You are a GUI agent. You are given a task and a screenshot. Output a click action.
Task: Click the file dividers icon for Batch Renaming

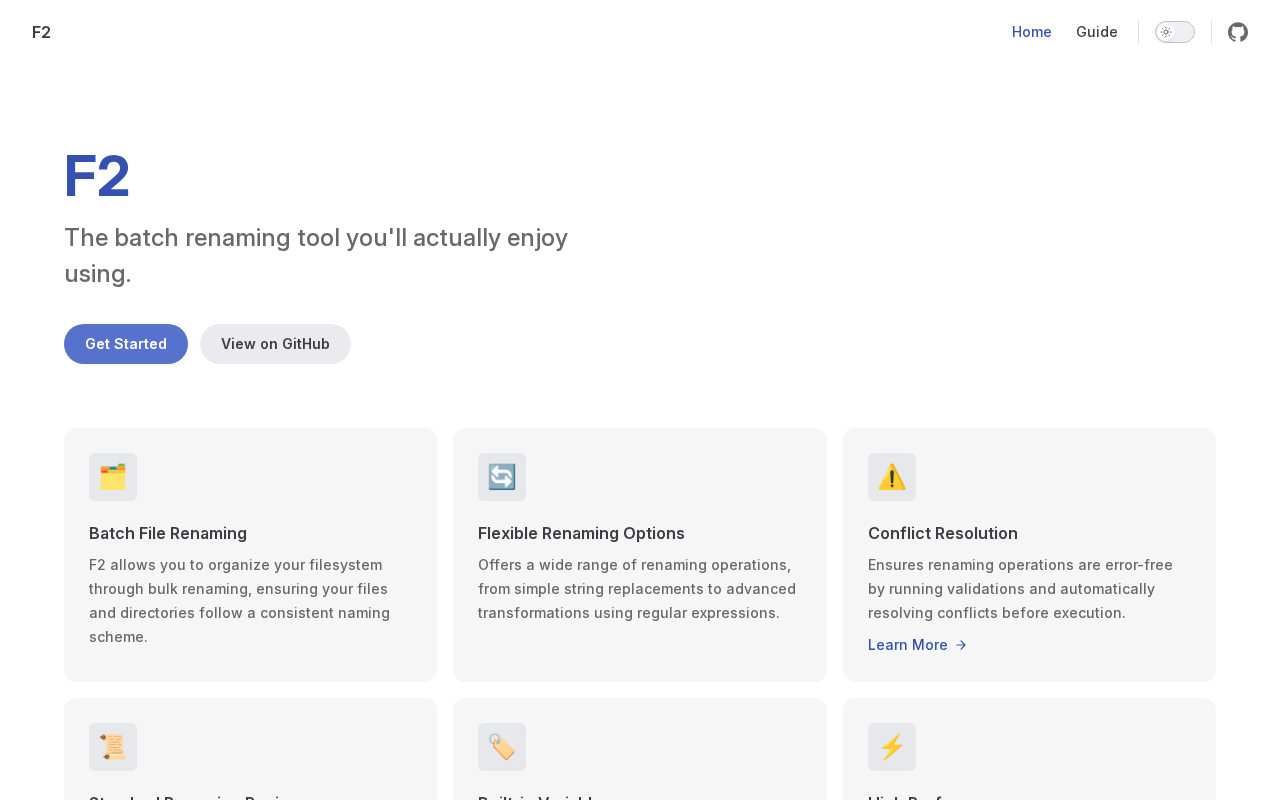(x=113, y=477)
